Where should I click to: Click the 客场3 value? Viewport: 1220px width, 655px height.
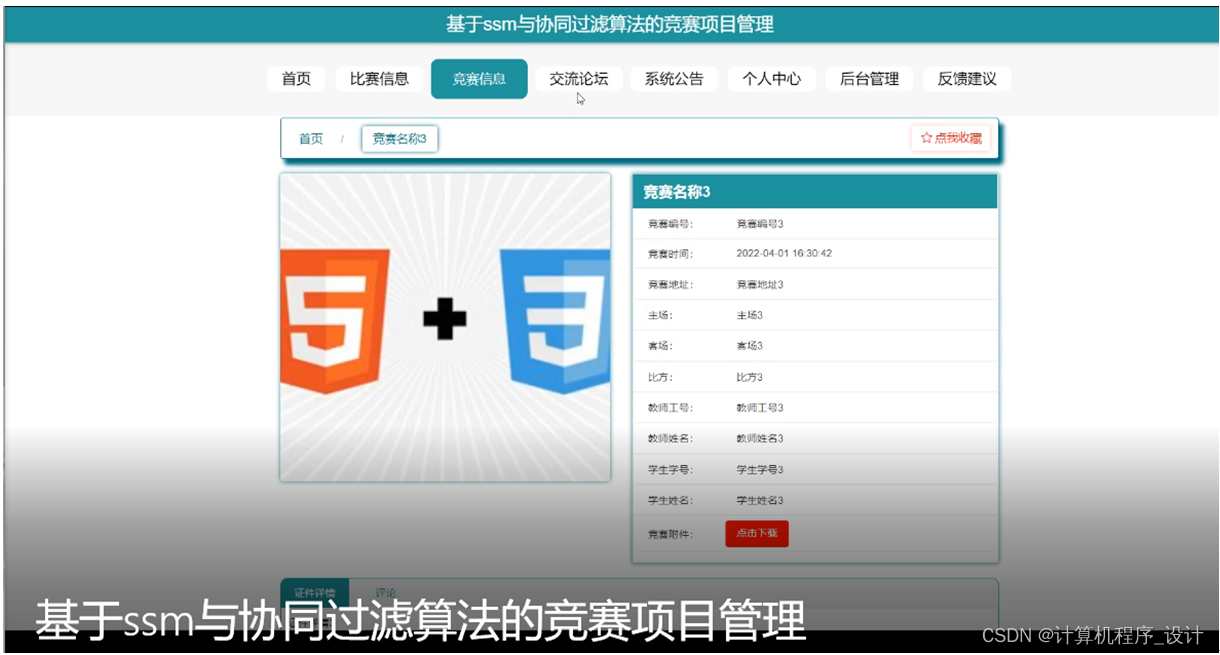750,346
